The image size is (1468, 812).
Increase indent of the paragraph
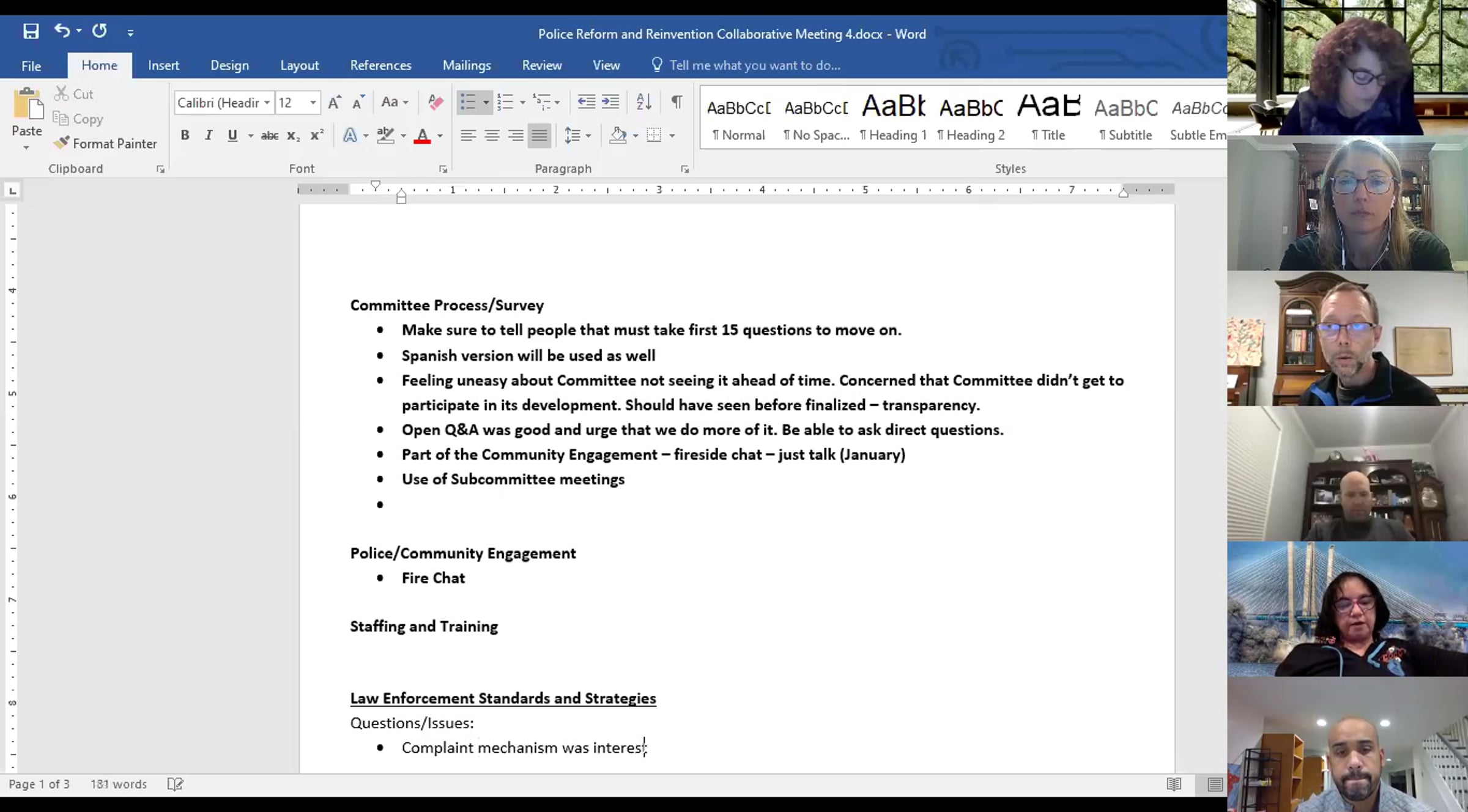pyautogui.click(x=610, y=102)
